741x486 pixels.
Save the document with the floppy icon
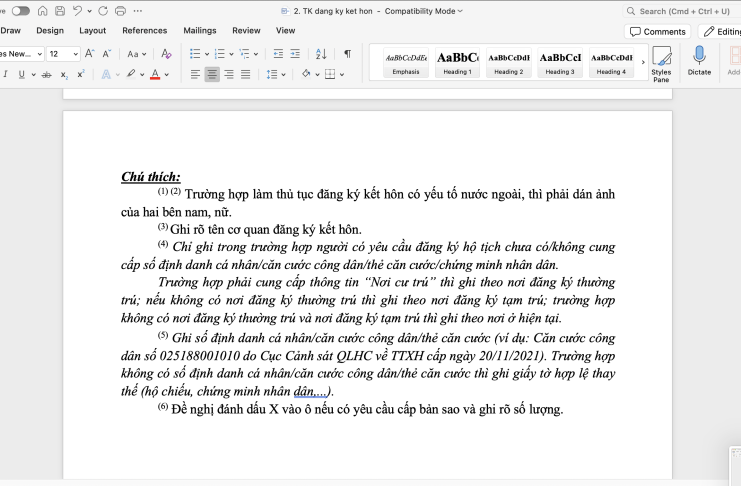coord(60,11)
